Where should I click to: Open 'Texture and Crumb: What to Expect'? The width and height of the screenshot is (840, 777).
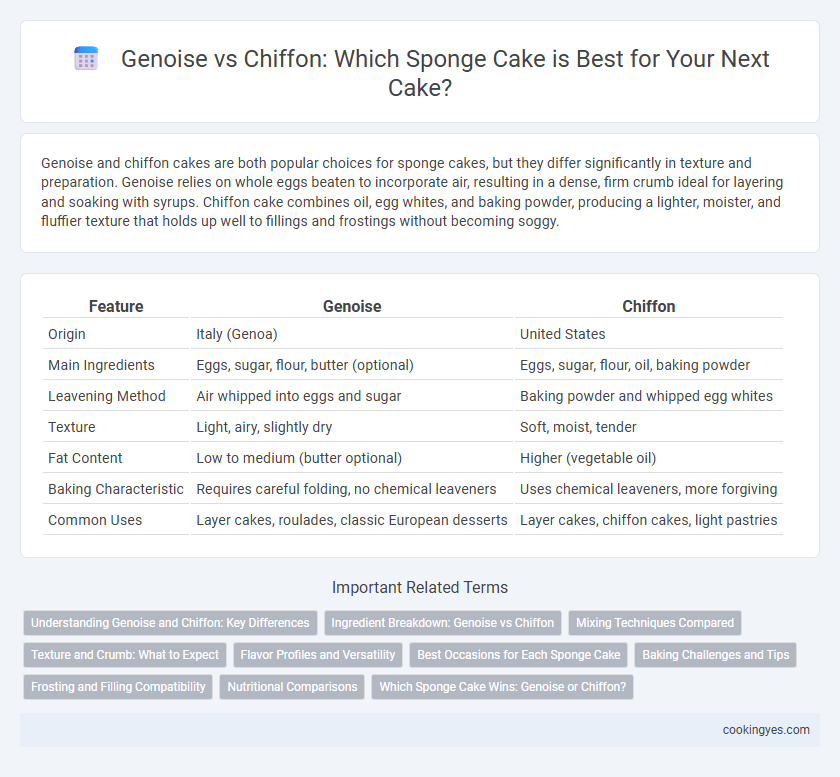125,655
